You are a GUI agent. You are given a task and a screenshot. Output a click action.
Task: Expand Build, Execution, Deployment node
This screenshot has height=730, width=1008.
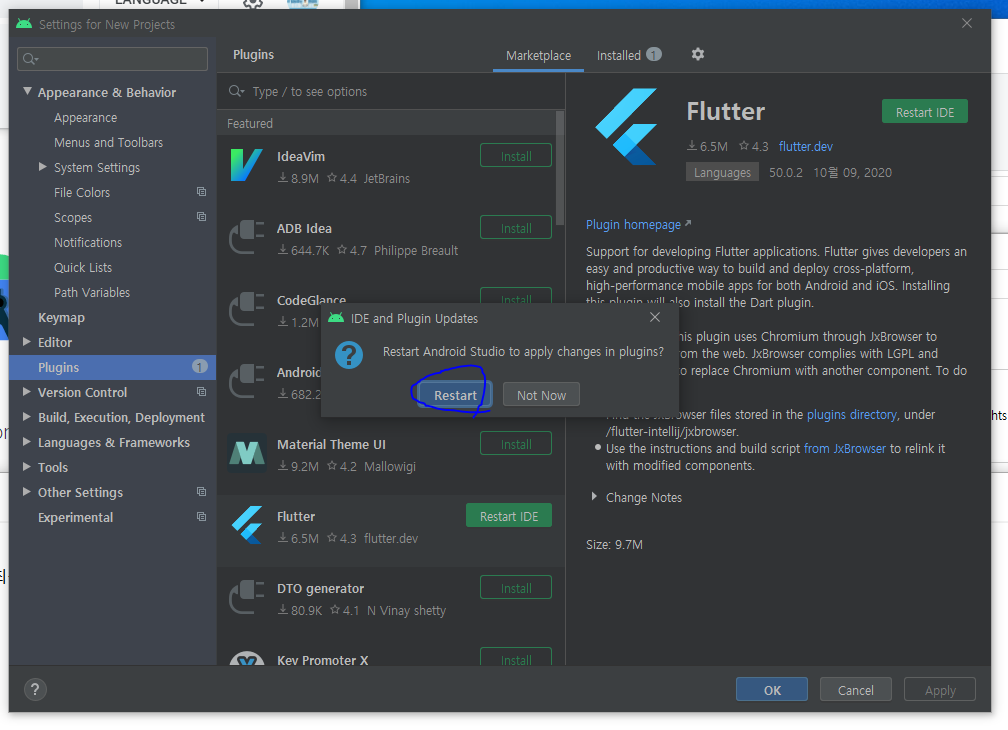click(x=27, y=417)
